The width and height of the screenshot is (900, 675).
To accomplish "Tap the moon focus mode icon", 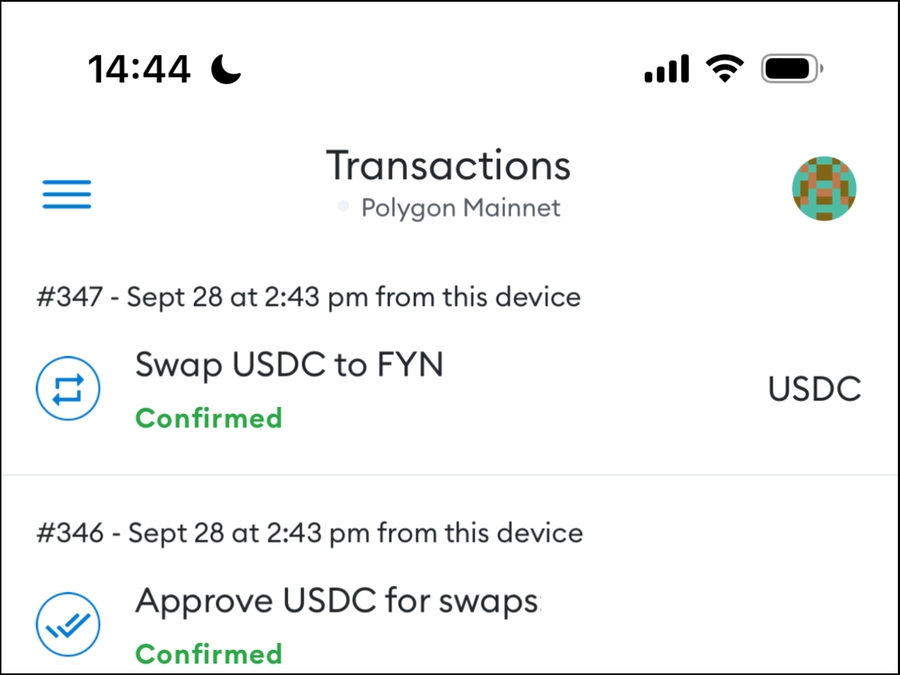I will tap(226, 69).
